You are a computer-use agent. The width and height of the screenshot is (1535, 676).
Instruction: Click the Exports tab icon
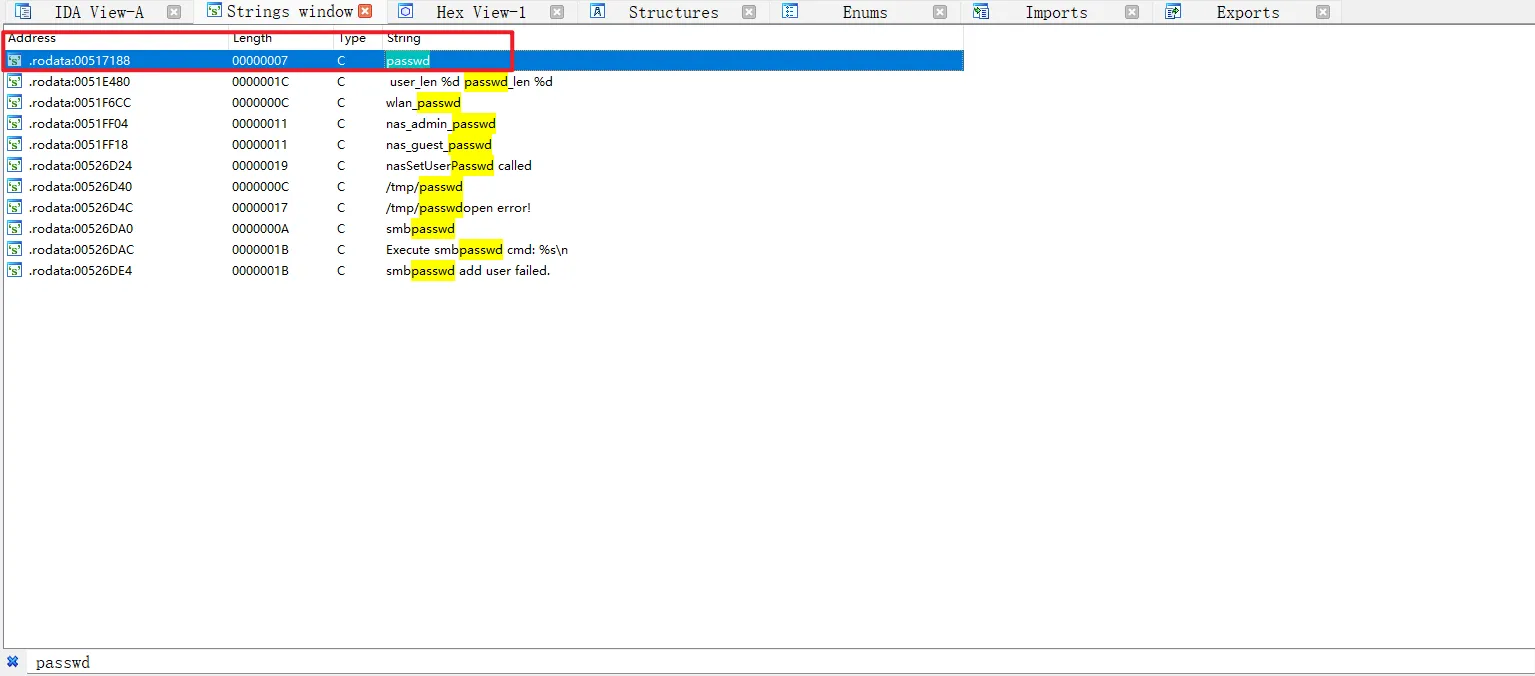[1173, 12]
